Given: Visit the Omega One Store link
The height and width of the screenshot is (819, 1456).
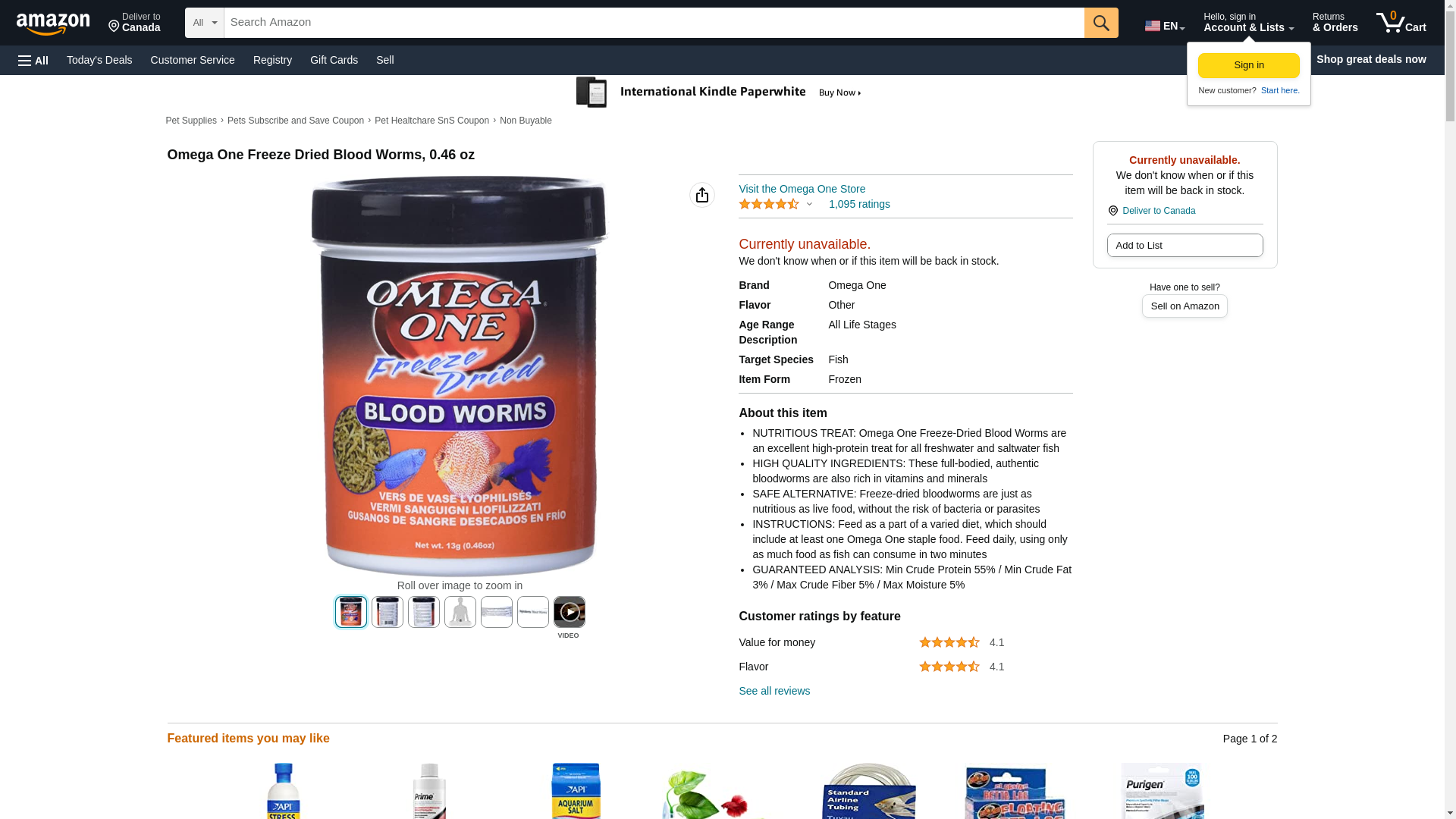Looking at the screenshot, I should coord(802,189).
